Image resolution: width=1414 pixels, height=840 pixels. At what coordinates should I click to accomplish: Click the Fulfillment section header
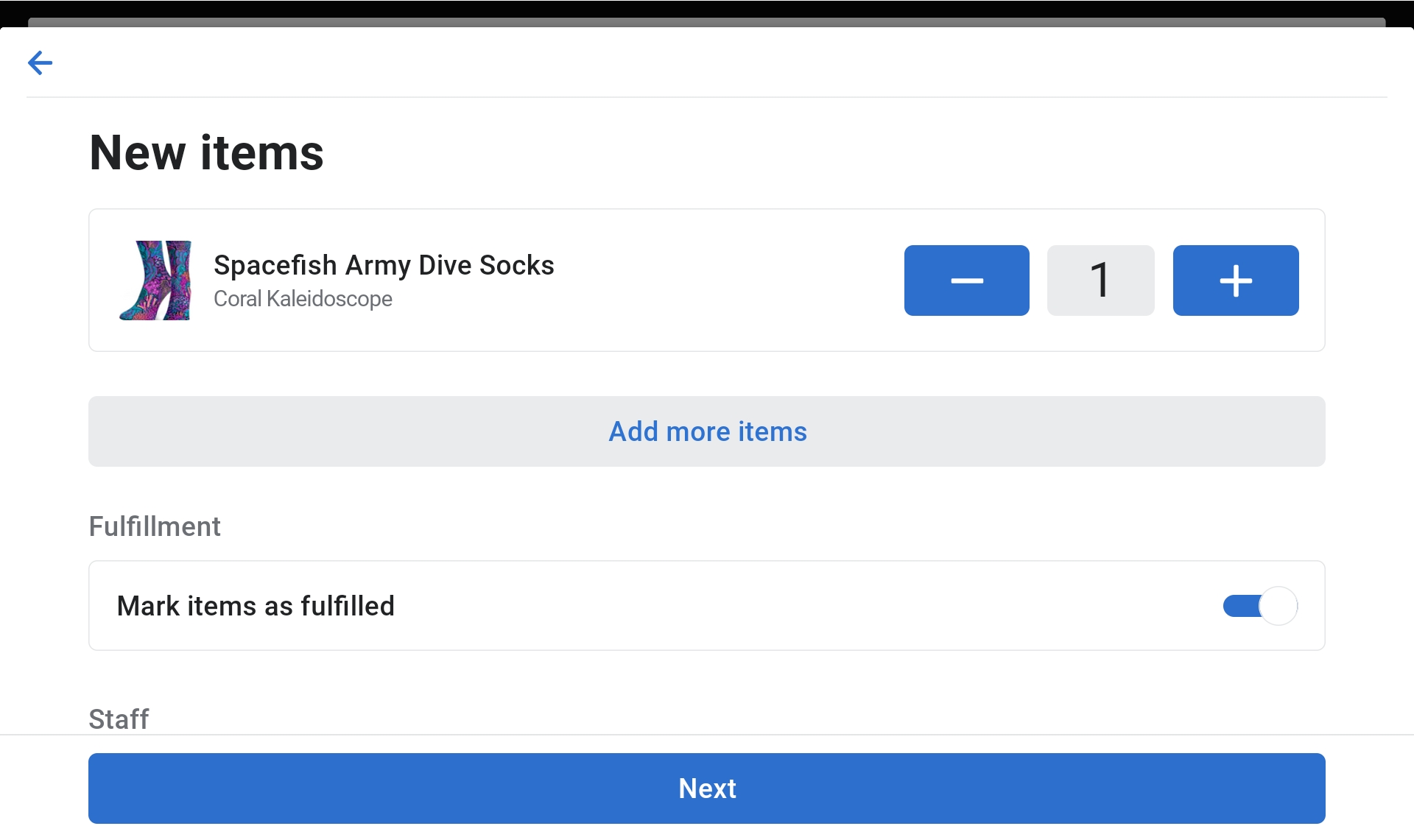[155, 526]
